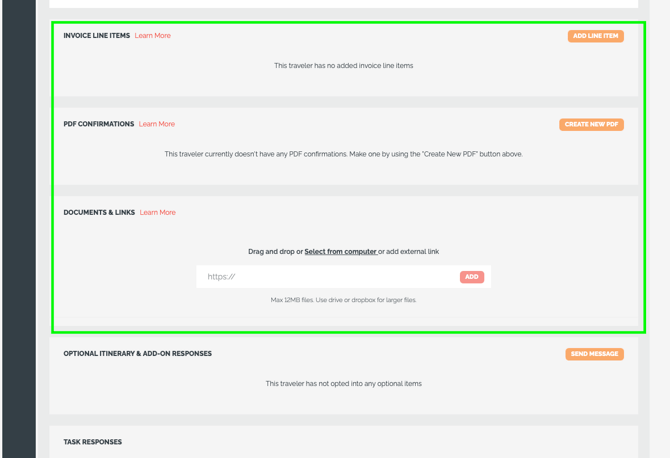The image size is (670, 458).
Task: Click the red ADD link button
Action: coord(472,277)
